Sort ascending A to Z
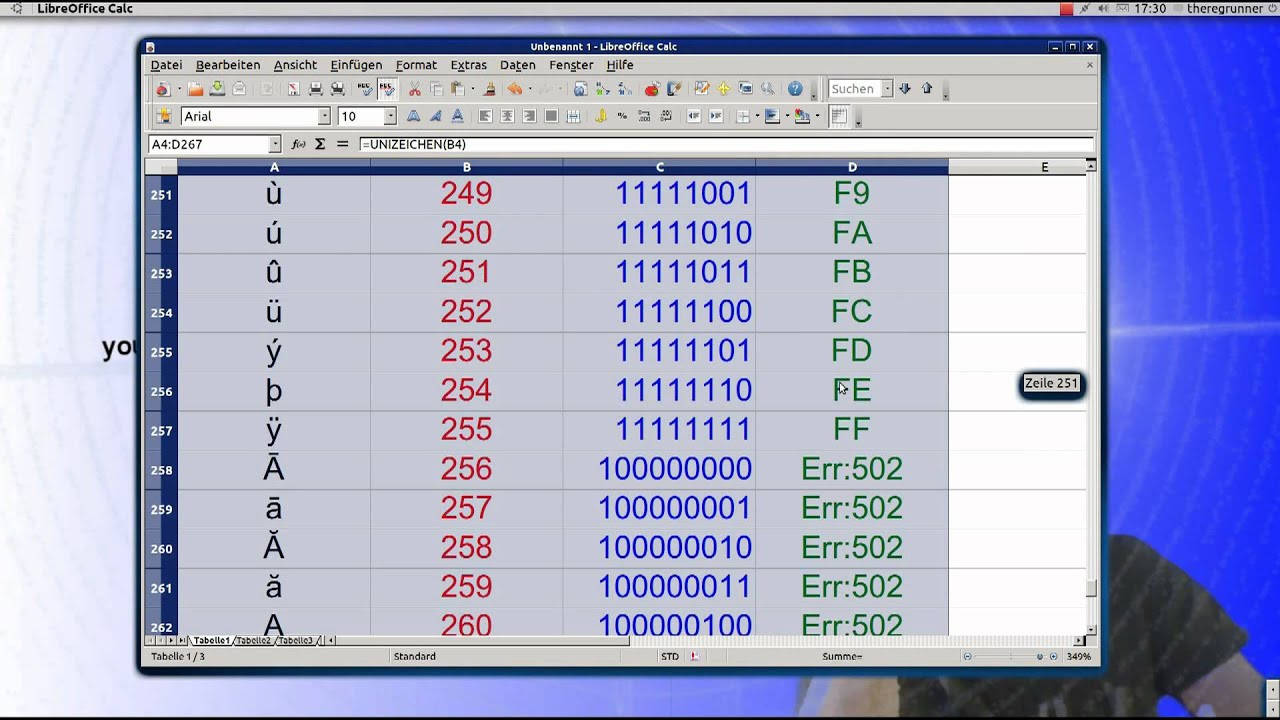1280x720 pixels. tap(603, 89)
